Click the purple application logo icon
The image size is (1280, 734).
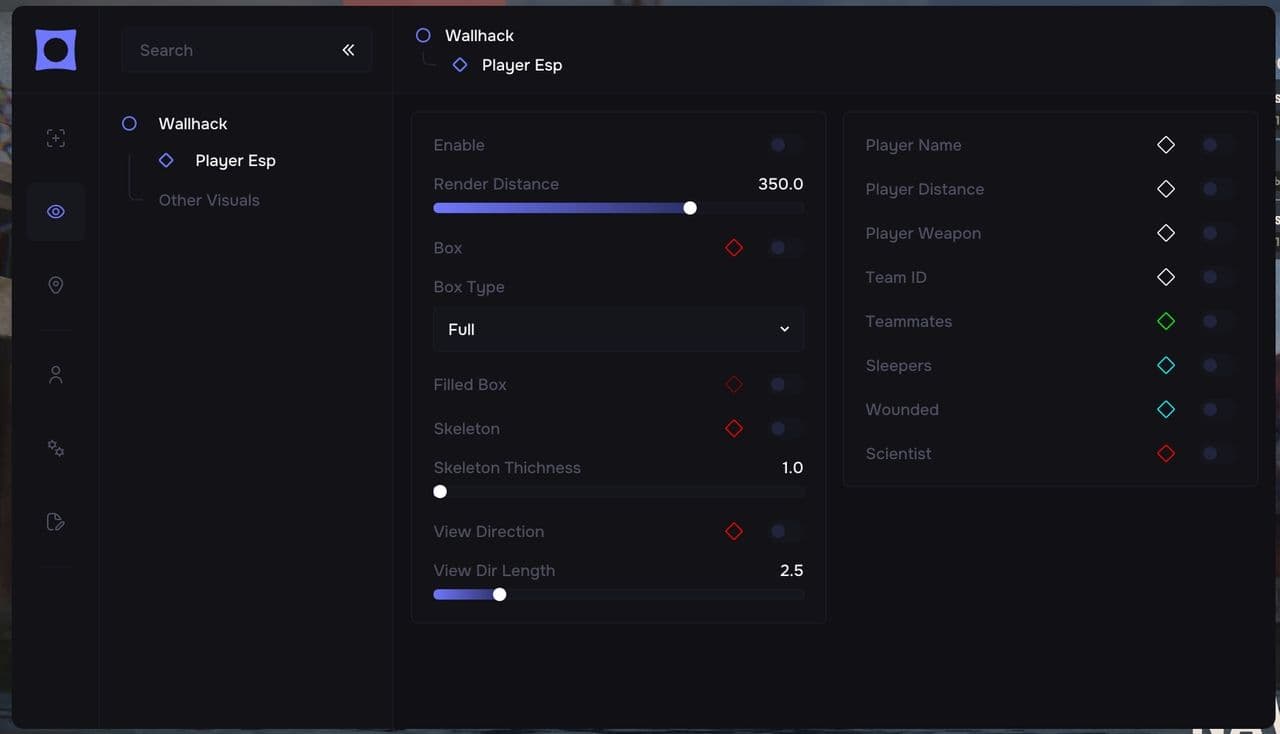56,50
